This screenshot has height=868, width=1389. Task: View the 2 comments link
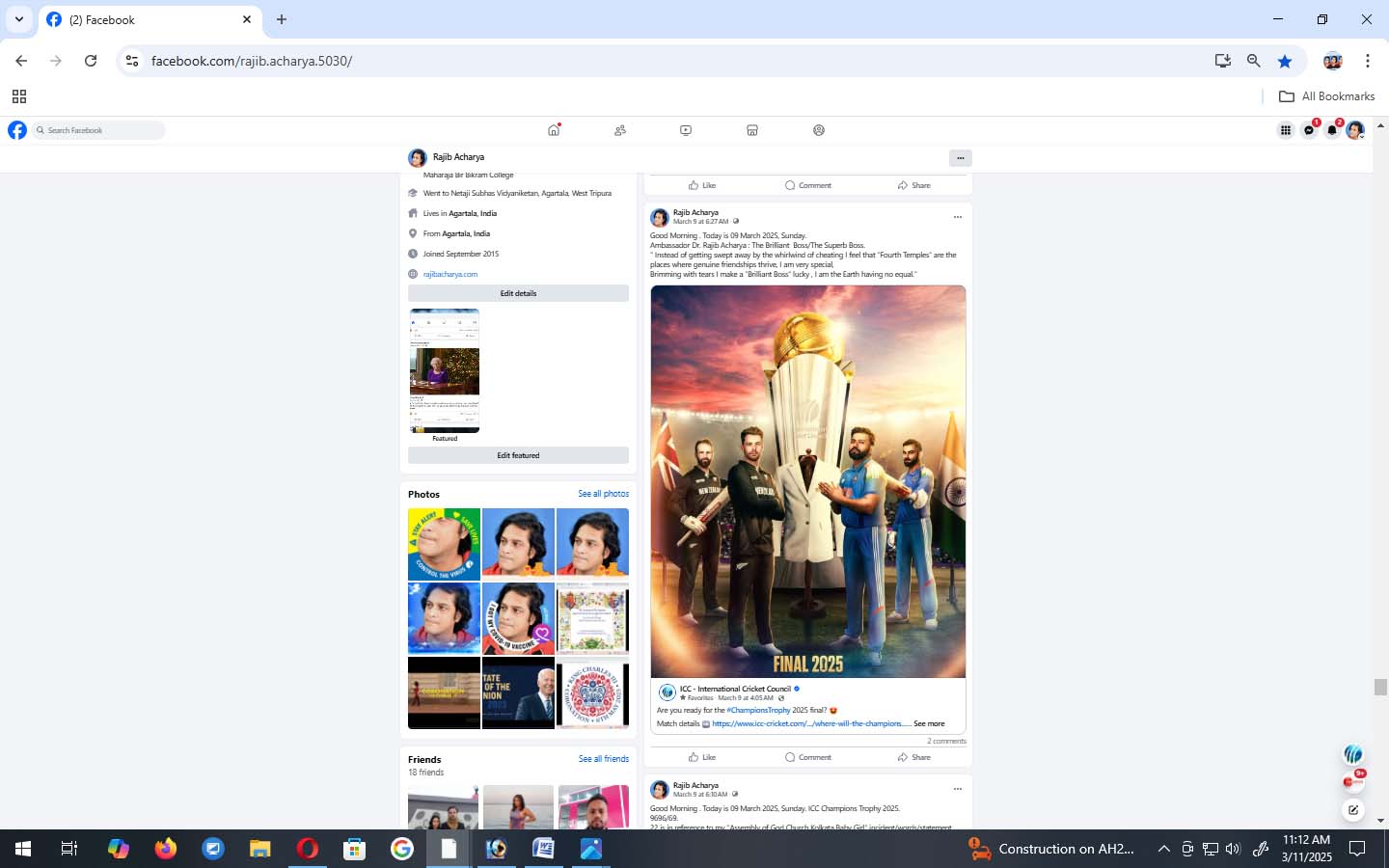tap(946, 741)
